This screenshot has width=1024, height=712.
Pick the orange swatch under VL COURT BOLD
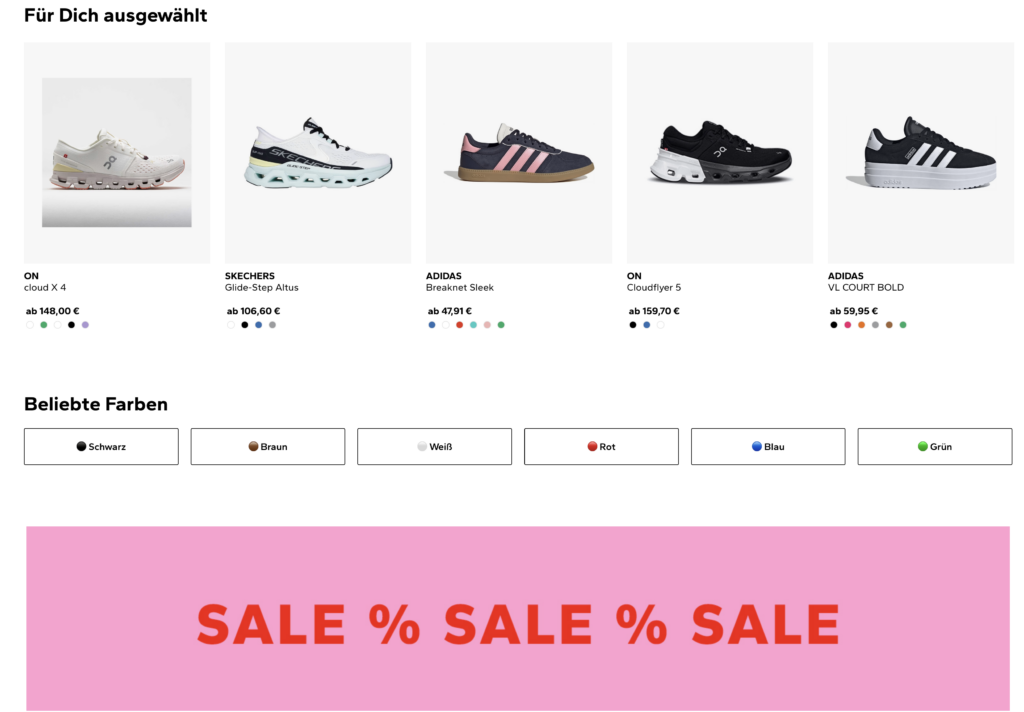861,325
